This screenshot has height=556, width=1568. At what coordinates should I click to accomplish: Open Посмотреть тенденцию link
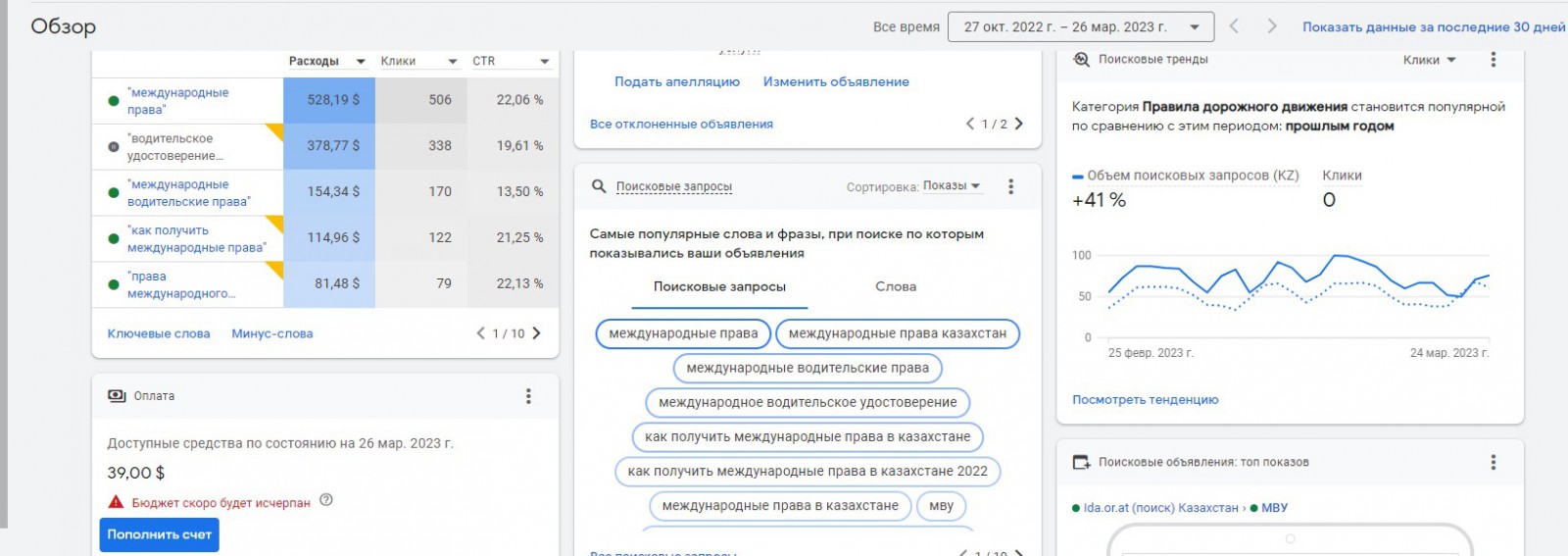point(1146,400)
